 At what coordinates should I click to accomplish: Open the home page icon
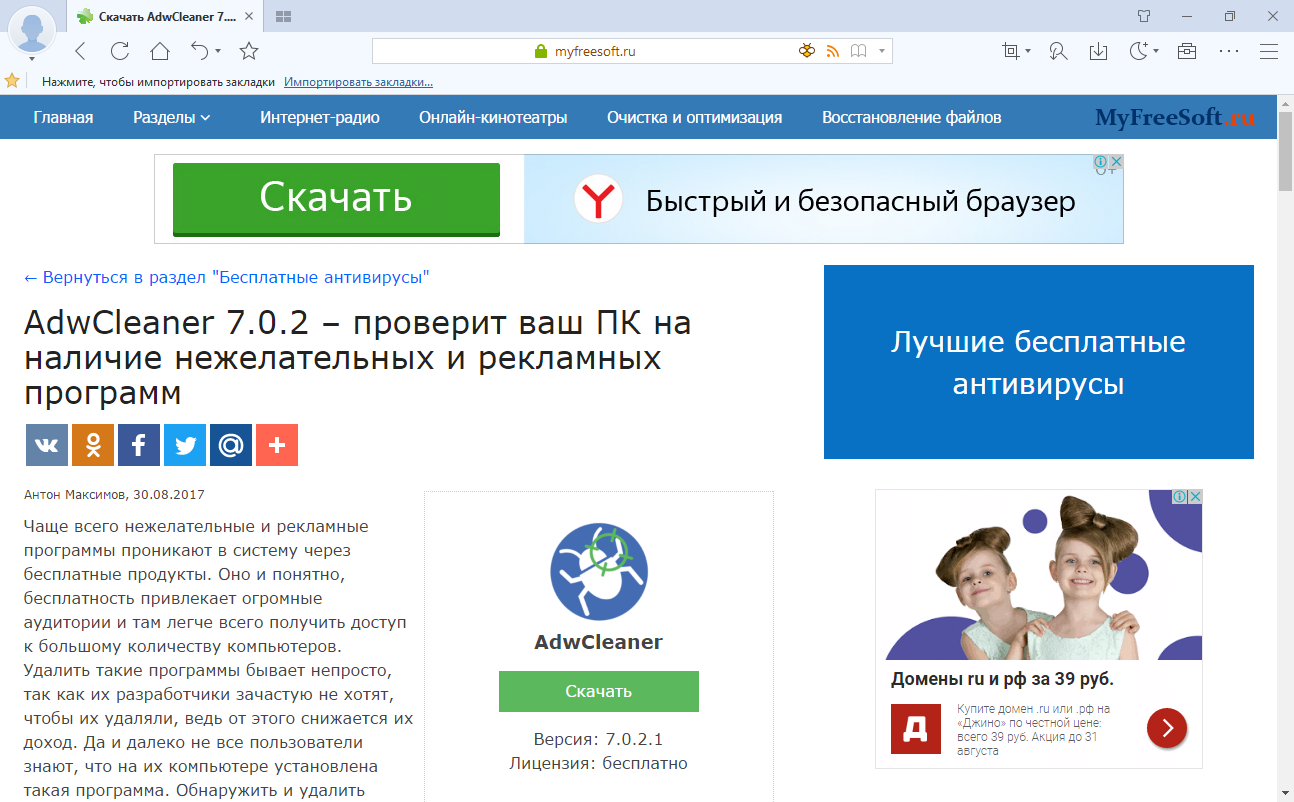(x=160, y=51)
